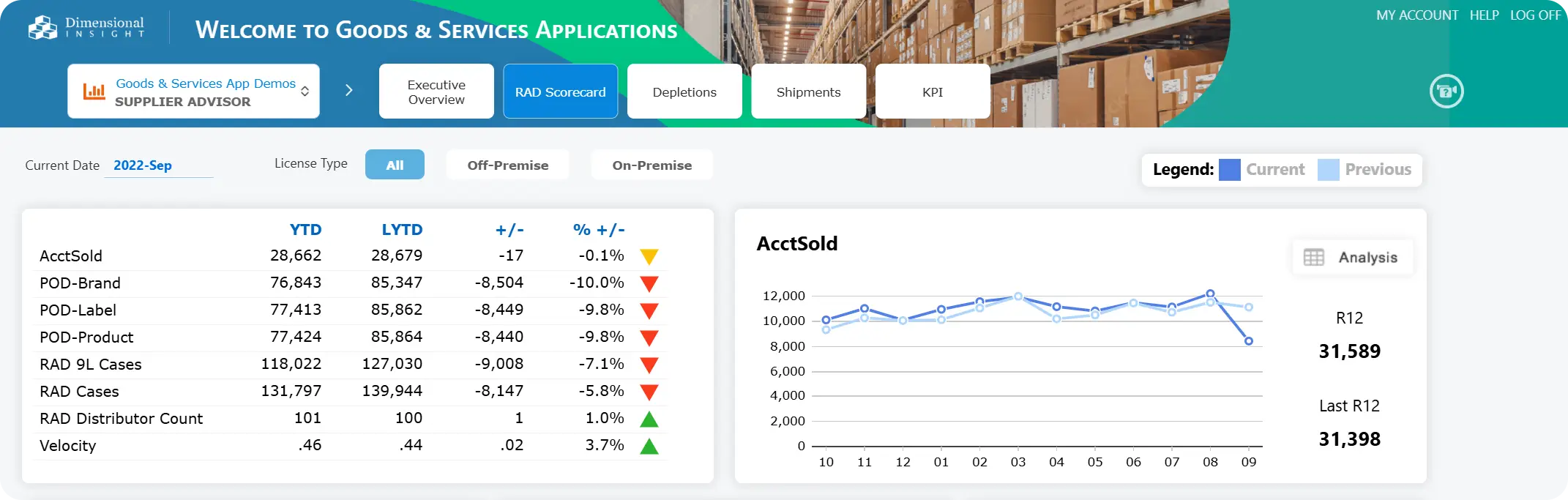1568x500 pixels.
Task: Click the current line point at month 09
Action: [x=1249, y=341]
